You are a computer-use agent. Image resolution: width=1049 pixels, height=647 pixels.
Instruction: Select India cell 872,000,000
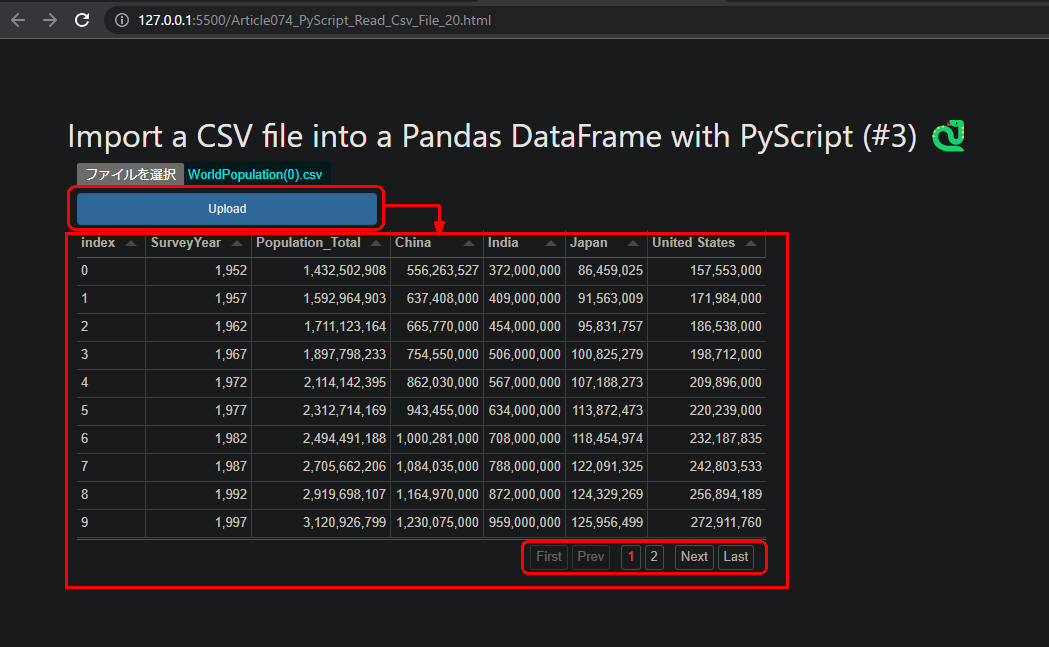click(x=524, y=494)
